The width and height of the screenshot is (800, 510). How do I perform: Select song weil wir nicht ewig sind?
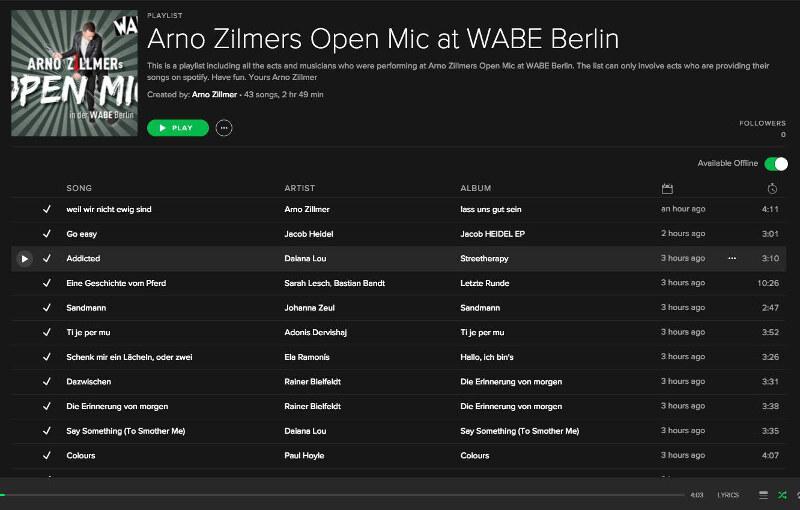click(109, 209)
